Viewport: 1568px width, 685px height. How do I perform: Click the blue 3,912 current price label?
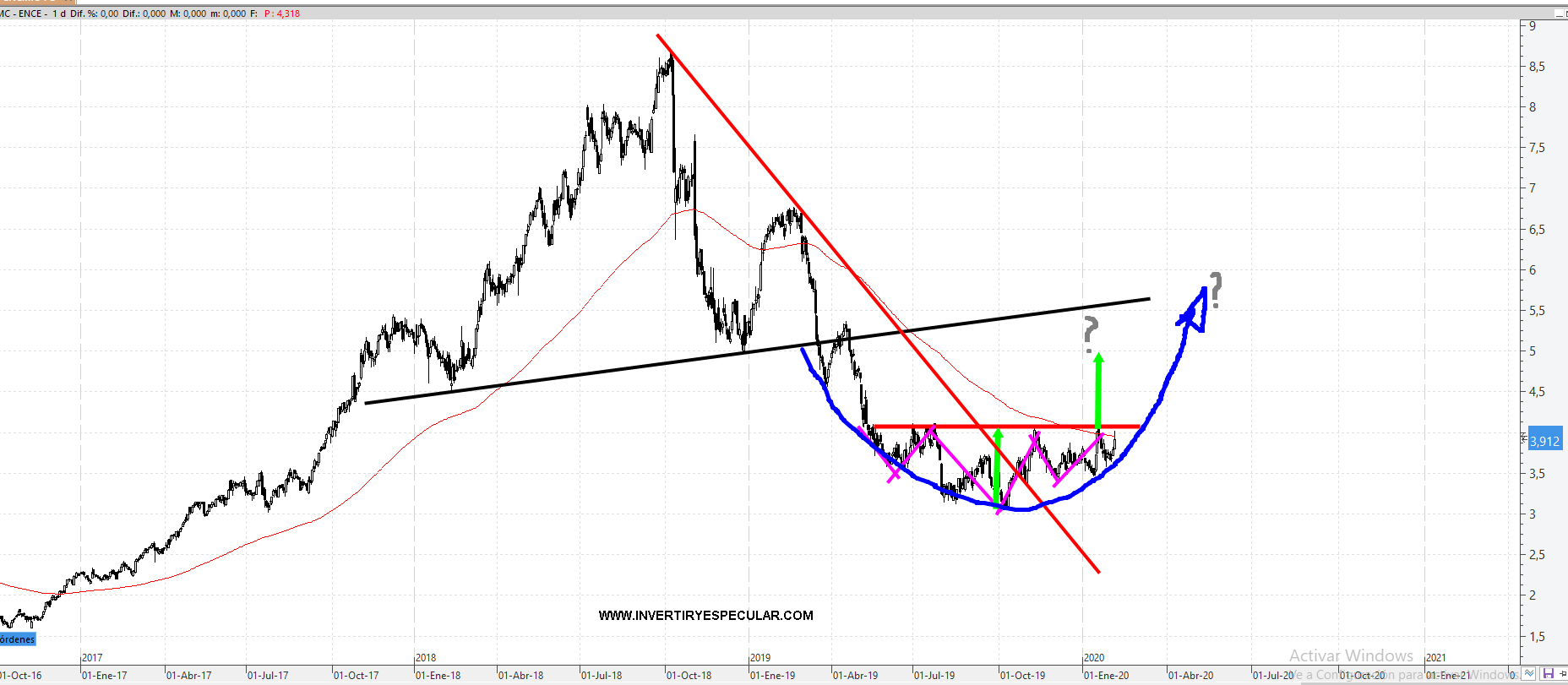(x=1544, y=441)
